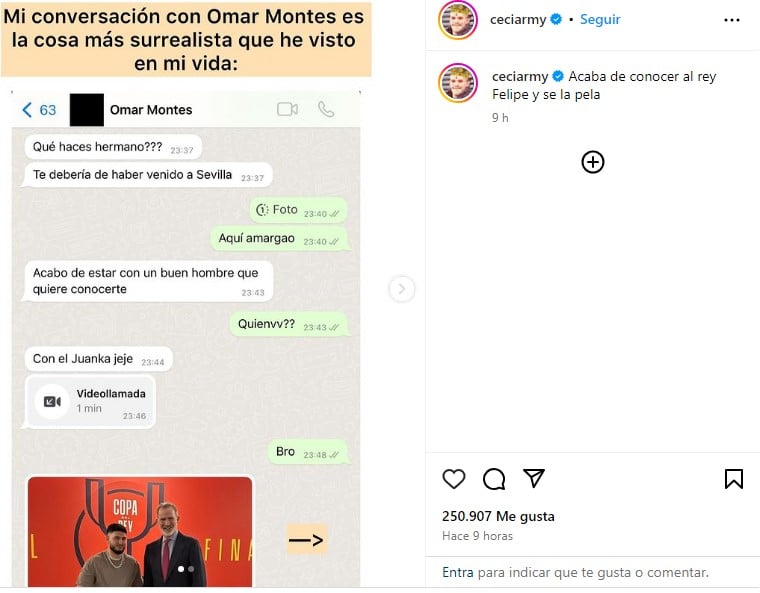Click the video call icon in chat header

tap(287, 109)
